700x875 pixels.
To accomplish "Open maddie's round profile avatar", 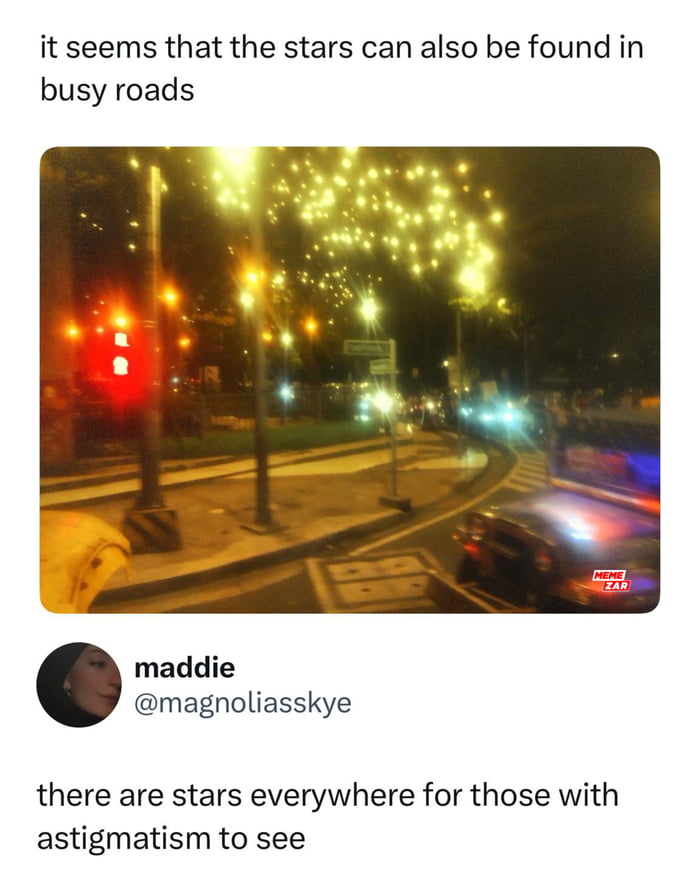I will (x=79, y=685).
